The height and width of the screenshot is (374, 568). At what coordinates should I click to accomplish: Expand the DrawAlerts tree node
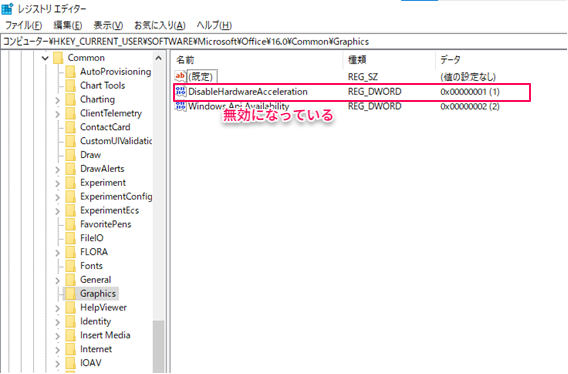(x=58, y=169)
